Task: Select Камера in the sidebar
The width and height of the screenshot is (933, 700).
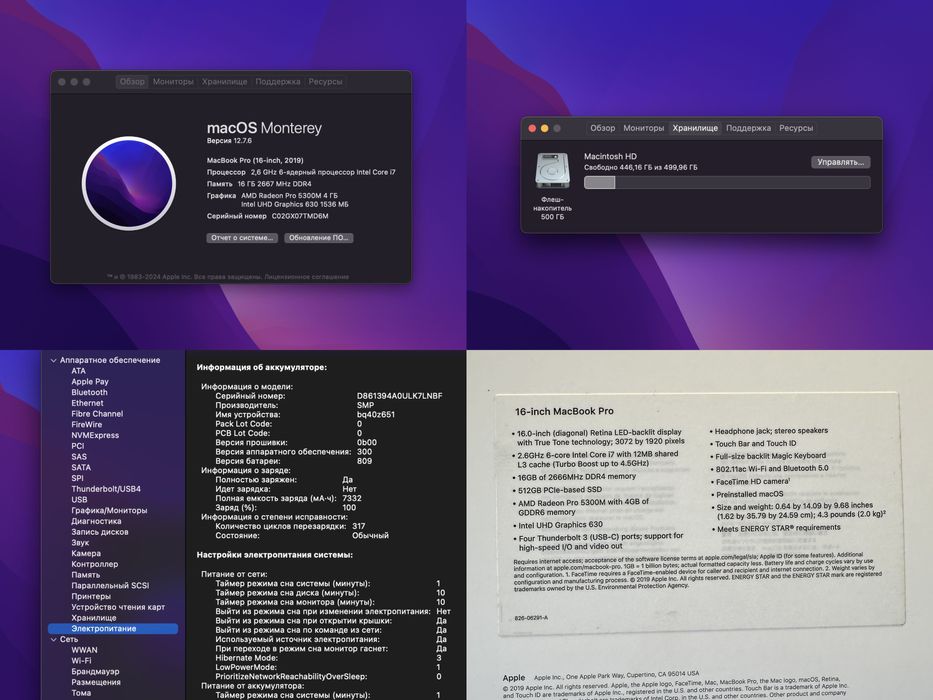Action: tap(86, 553)
